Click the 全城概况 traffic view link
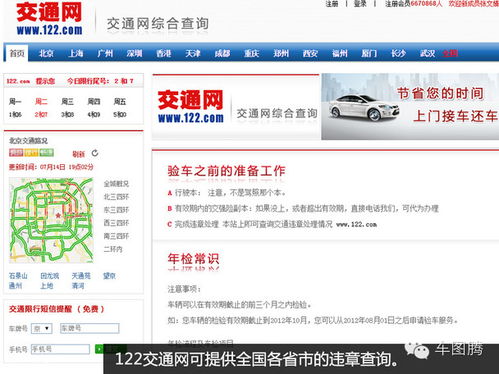Viewport: 499px width, 374px height. coord(116,184)
